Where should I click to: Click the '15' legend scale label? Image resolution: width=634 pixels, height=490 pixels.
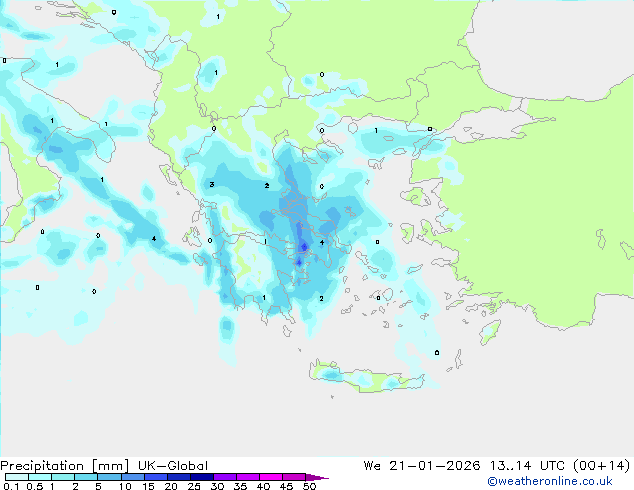coord(148,486)
